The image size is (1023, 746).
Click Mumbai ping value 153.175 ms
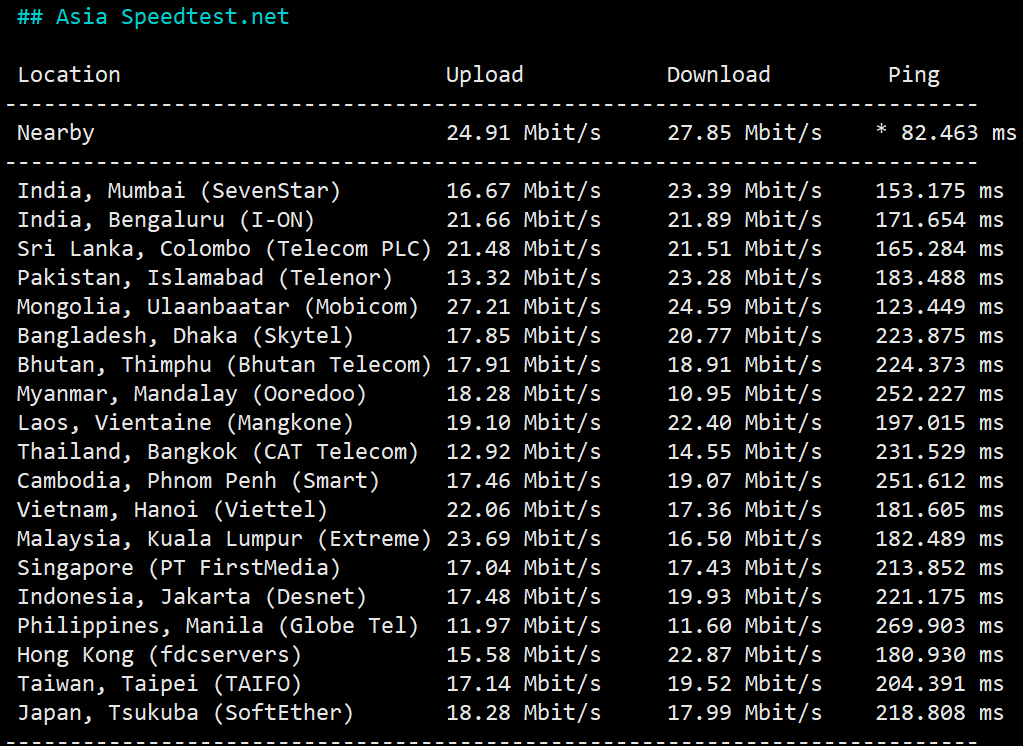point(939,191)
